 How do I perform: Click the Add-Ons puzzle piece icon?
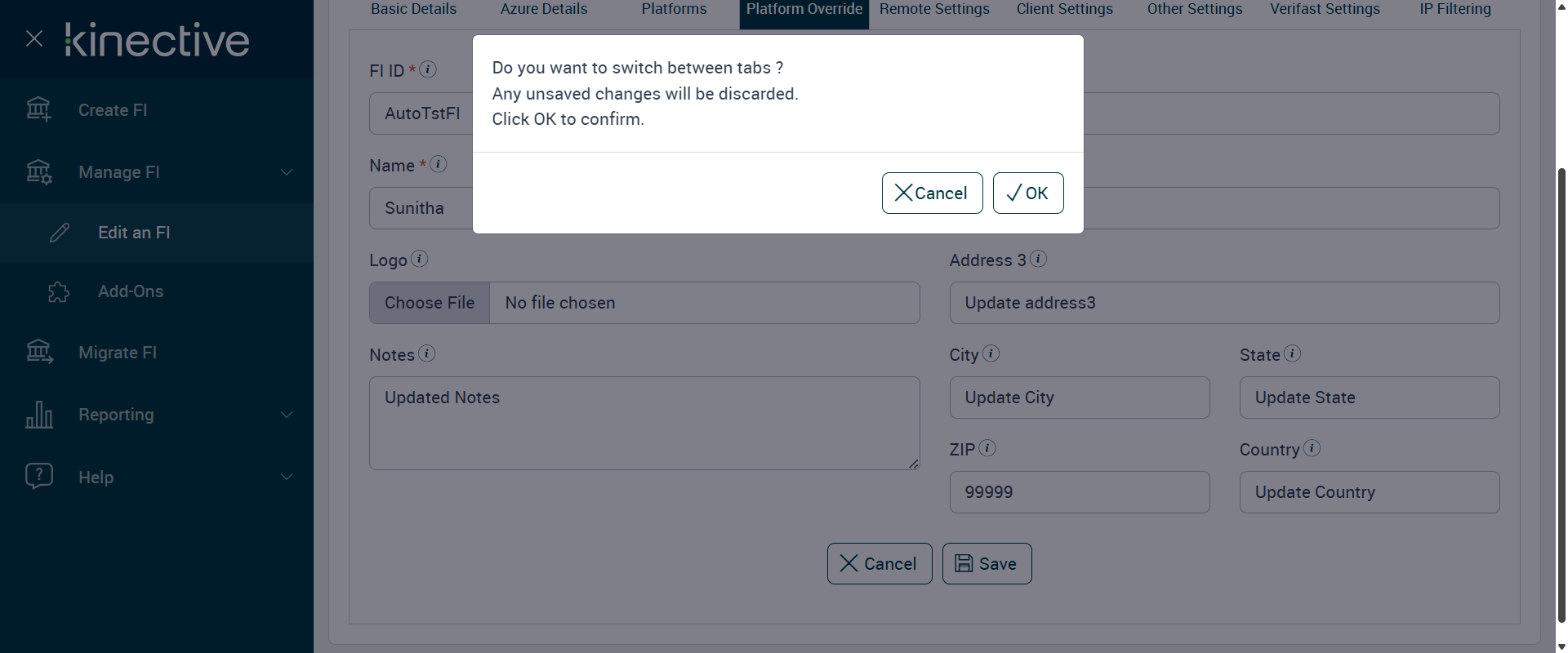(x=59, y=292)
